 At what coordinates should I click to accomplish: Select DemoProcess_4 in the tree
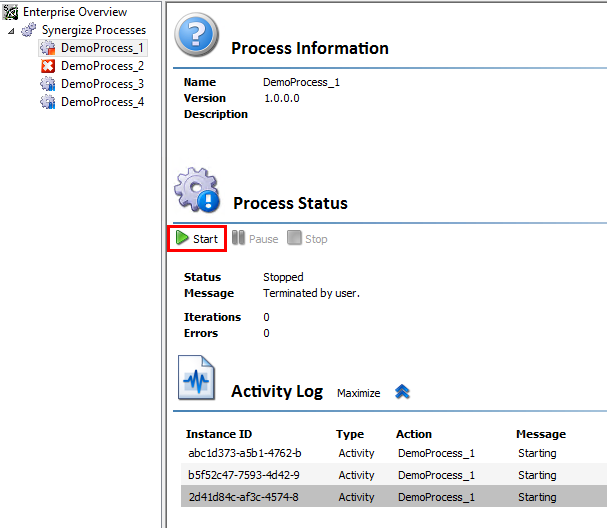[102, 102]
